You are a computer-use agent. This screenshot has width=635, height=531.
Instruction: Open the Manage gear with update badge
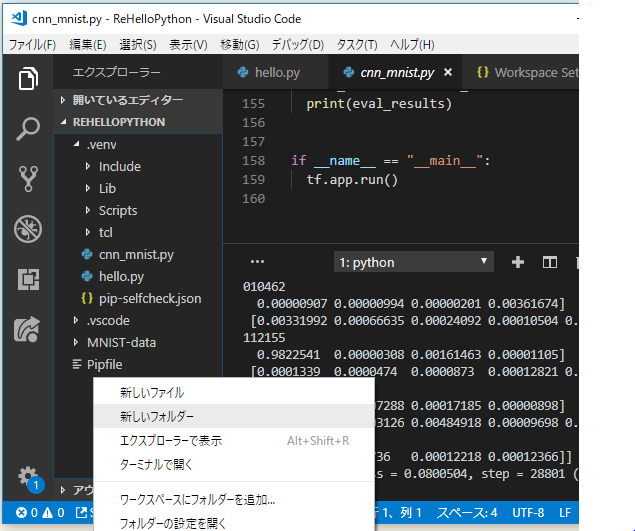30,479
